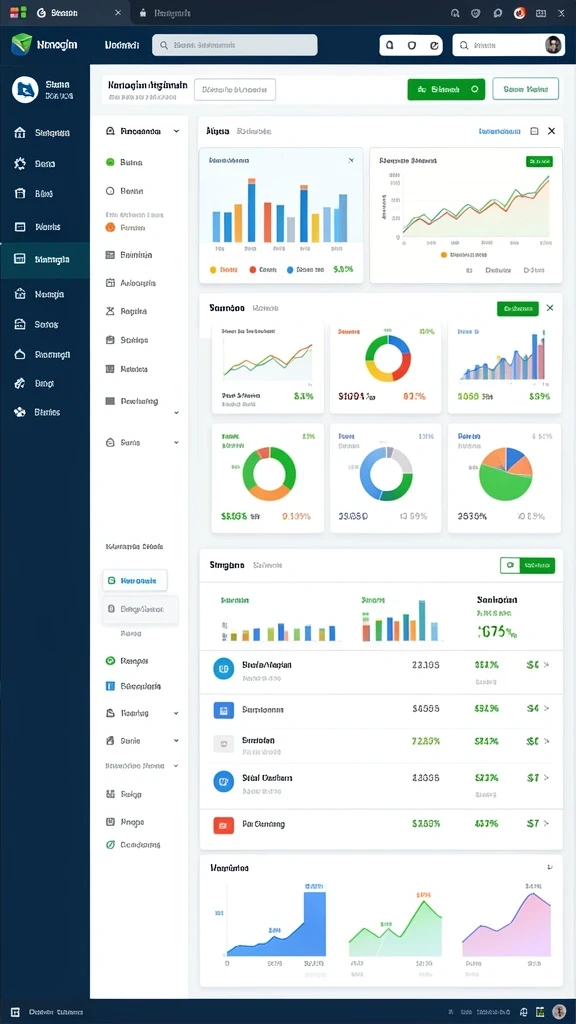Expand the chevron next to lock icon sidebar item
This screenshot has width=576, height=1024.
click(x=176, y=442)
